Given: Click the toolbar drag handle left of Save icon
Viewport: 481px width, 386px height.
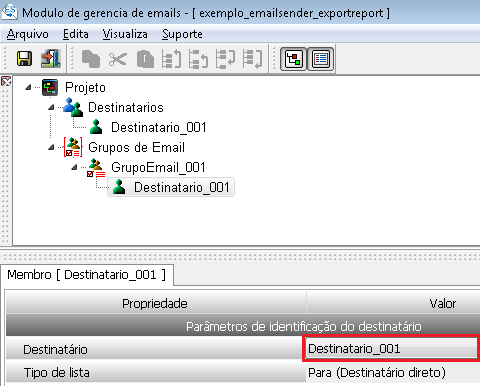Looking at the screenshot, I should coord(4,59).
